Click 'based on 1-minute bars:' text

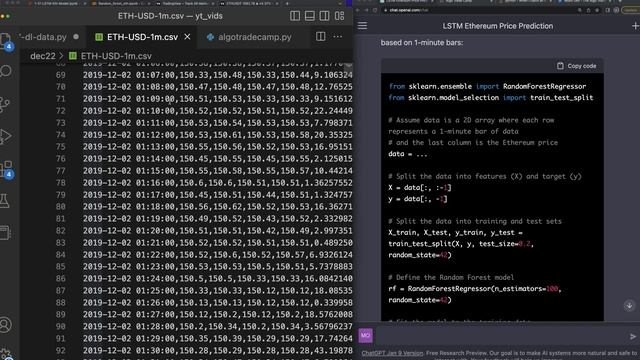422,42
